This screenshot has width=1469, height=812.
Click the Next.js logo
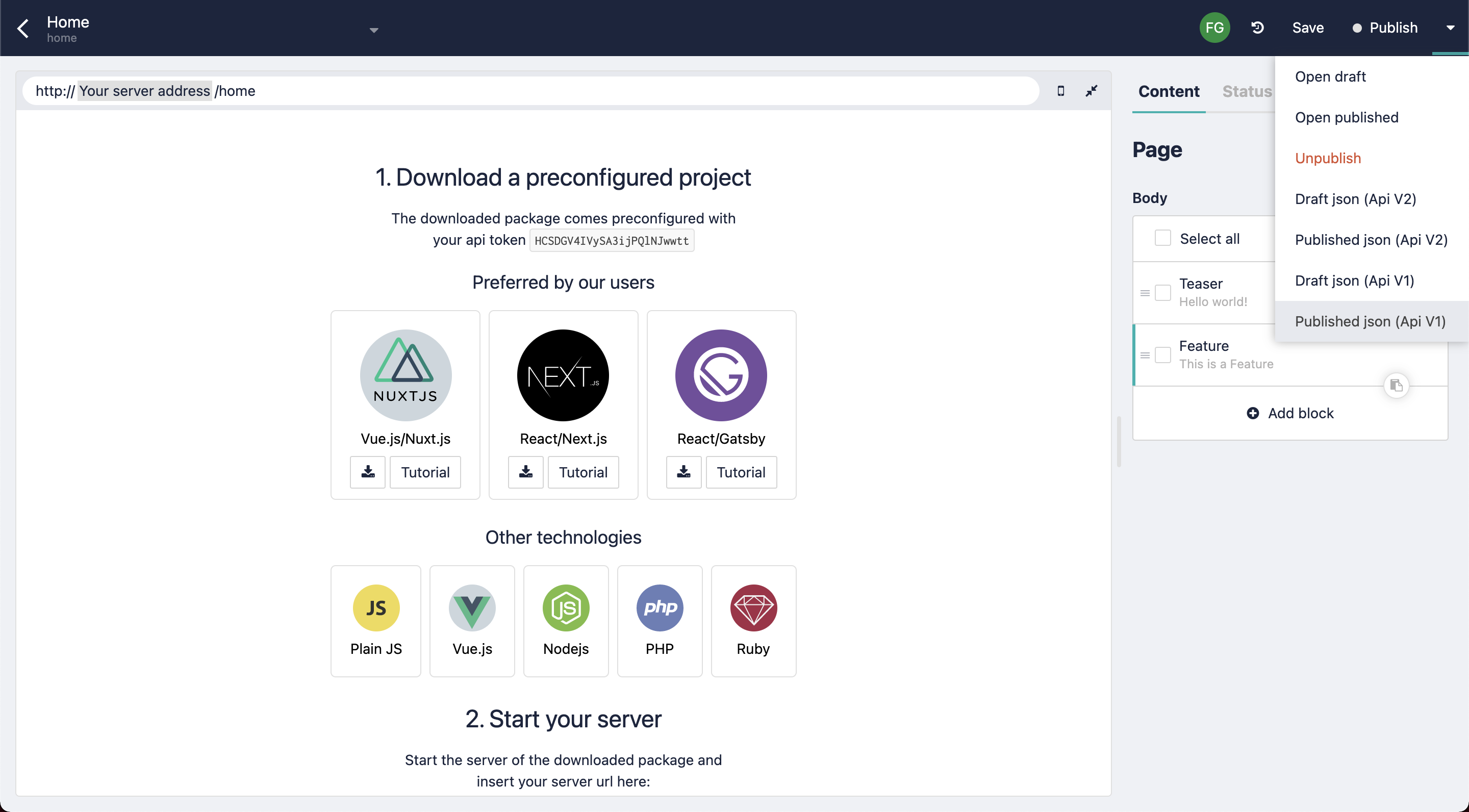(563, 375)
